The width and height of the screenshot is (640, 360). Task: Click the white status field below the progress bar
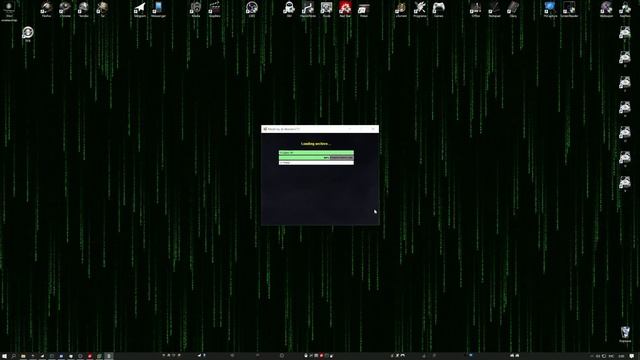(x=316, y=162)
